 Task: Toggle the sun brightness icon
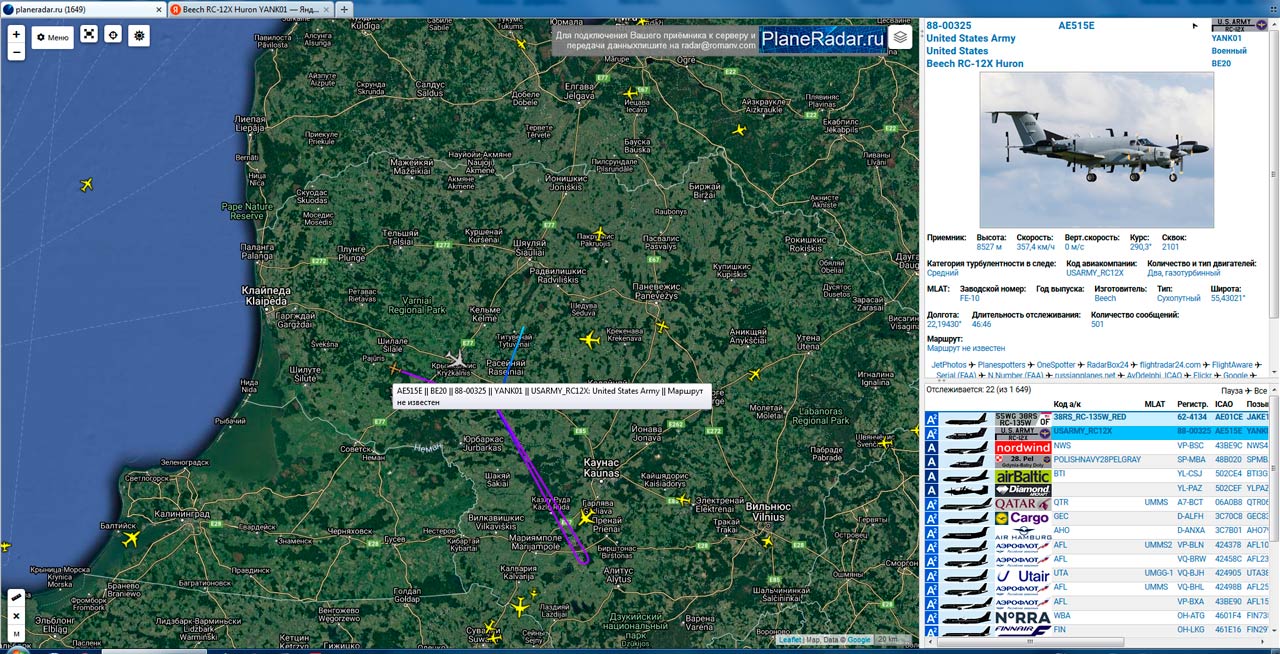139,35
